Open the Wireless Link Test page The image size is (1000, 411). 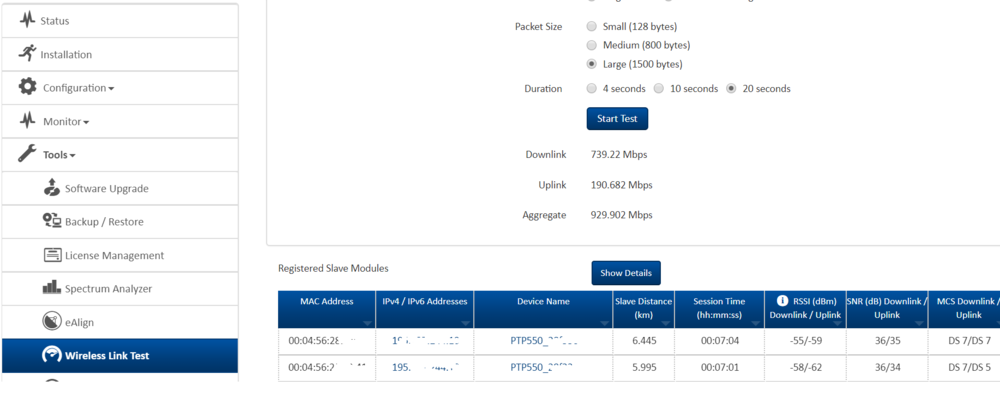coord(106,355)
